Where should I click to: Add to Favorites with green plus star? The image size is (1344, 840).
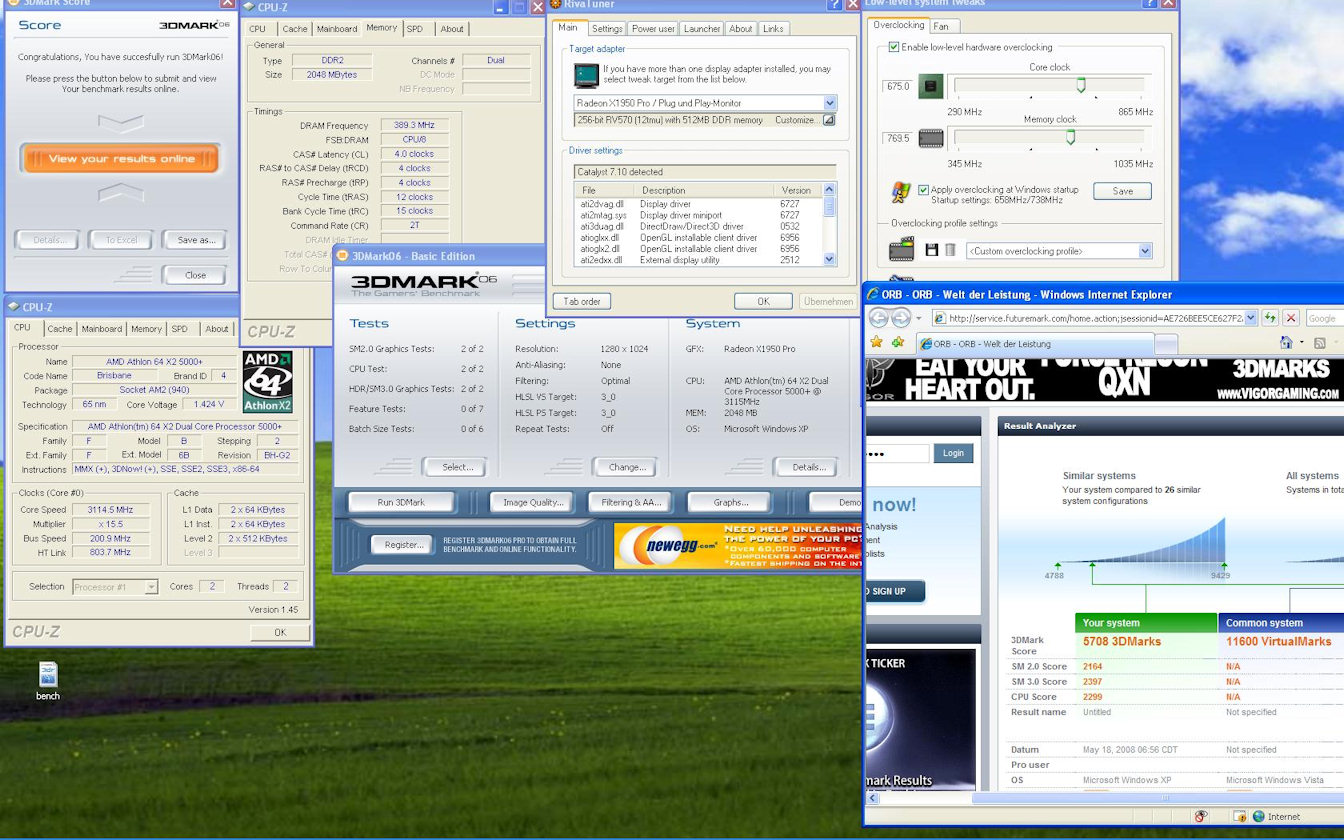898,343
